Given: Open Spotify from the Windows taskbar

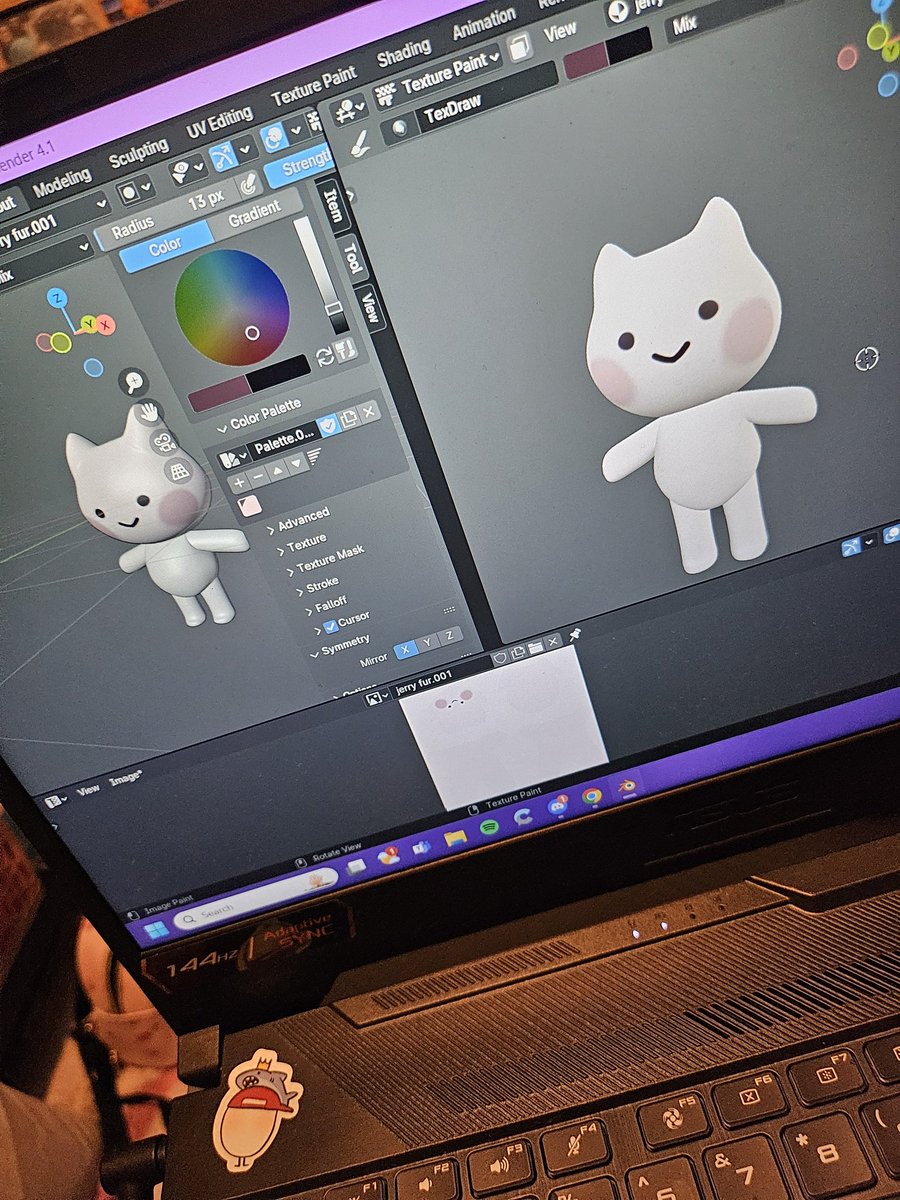Looking at the screenshot, I should pos(490,825).
